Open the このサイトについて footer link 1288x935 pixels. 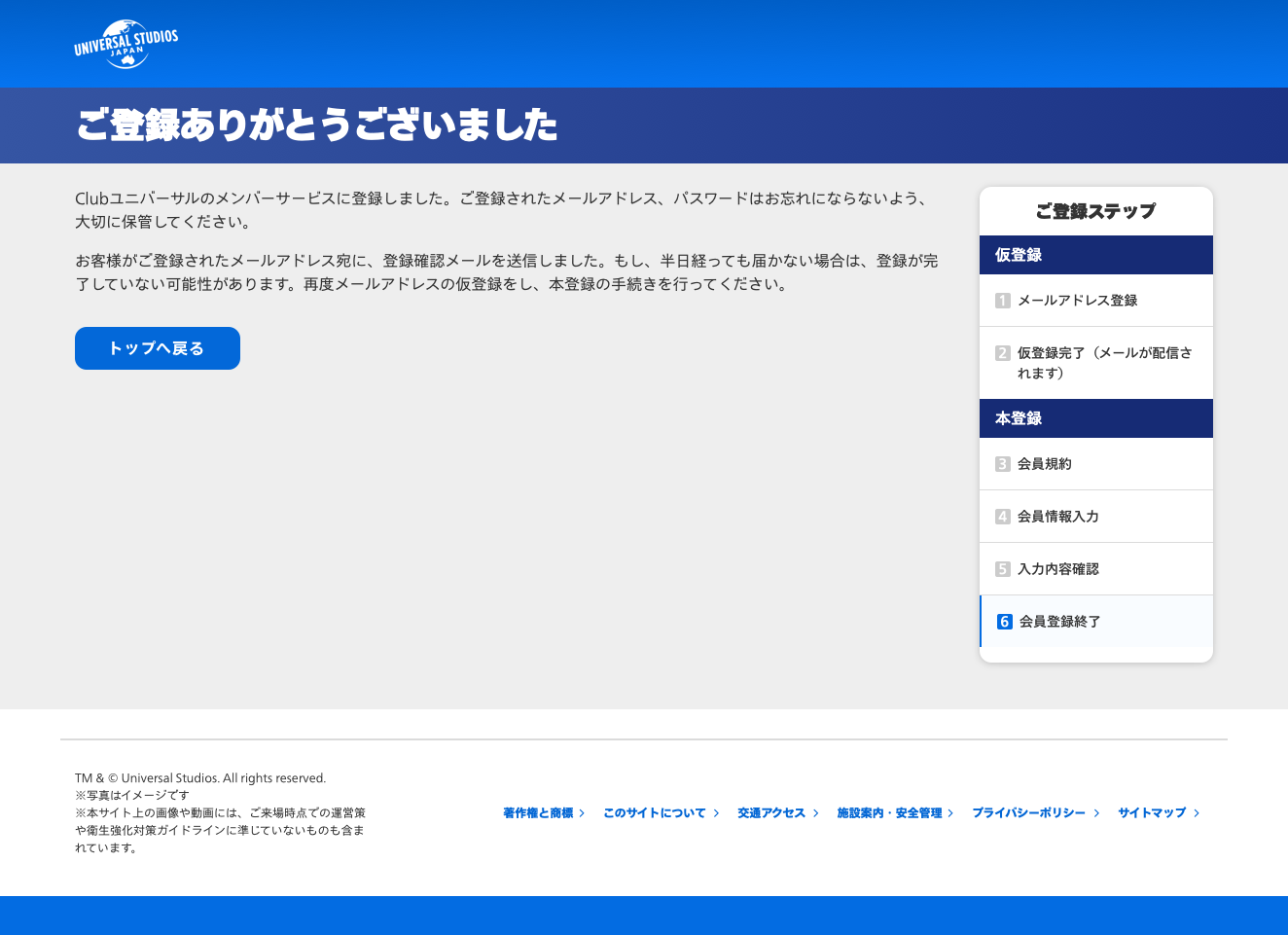tap(662, 813)
